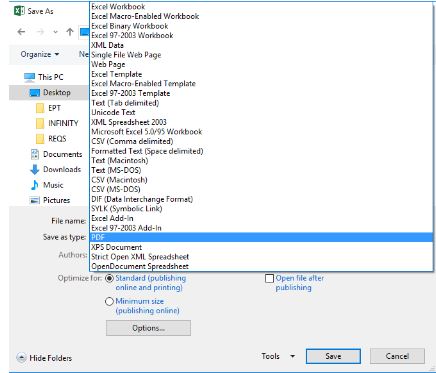
Task: Choose Excel Binary Workbook type
Action: (x=262, y=26)
